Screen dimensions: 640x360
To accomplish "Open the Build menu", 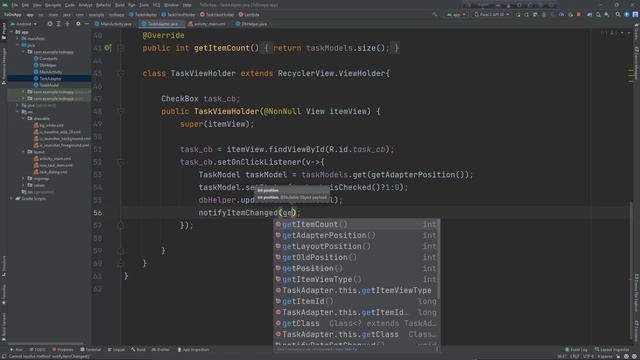I will pyautogui.click(x=120, y=5).
